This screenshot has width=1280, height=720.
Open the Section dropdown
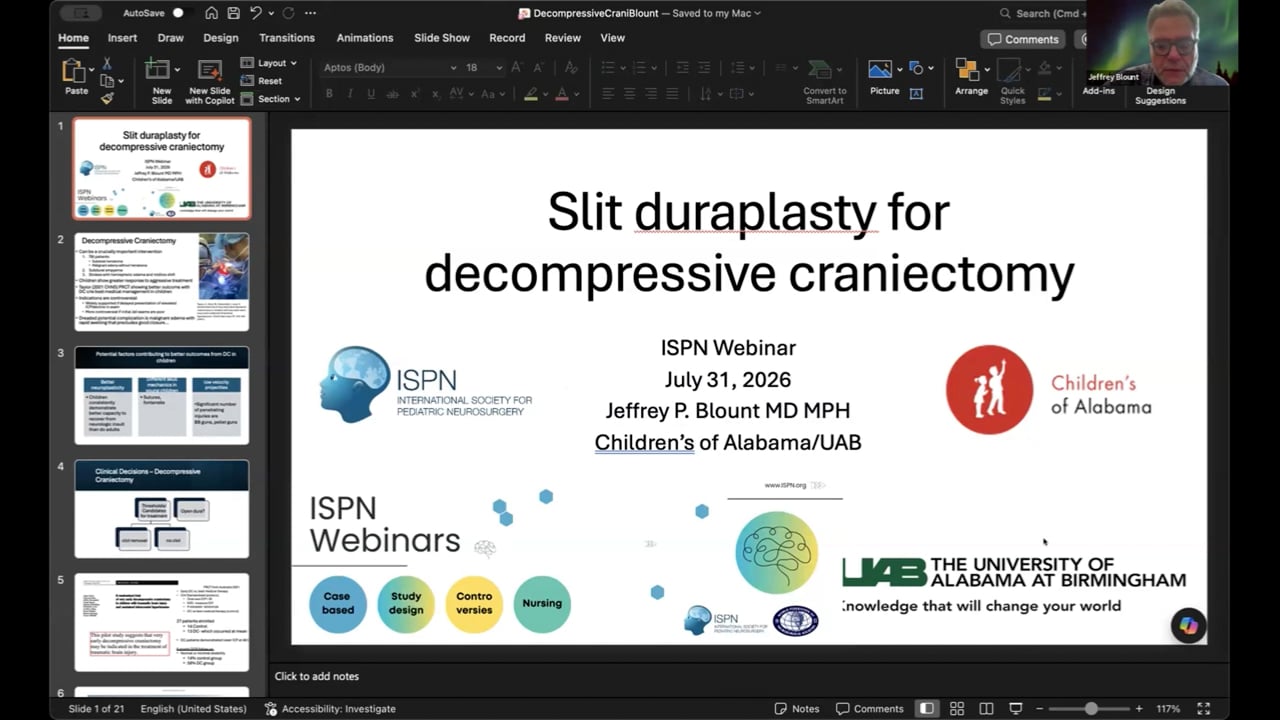(x=271, y=99)
